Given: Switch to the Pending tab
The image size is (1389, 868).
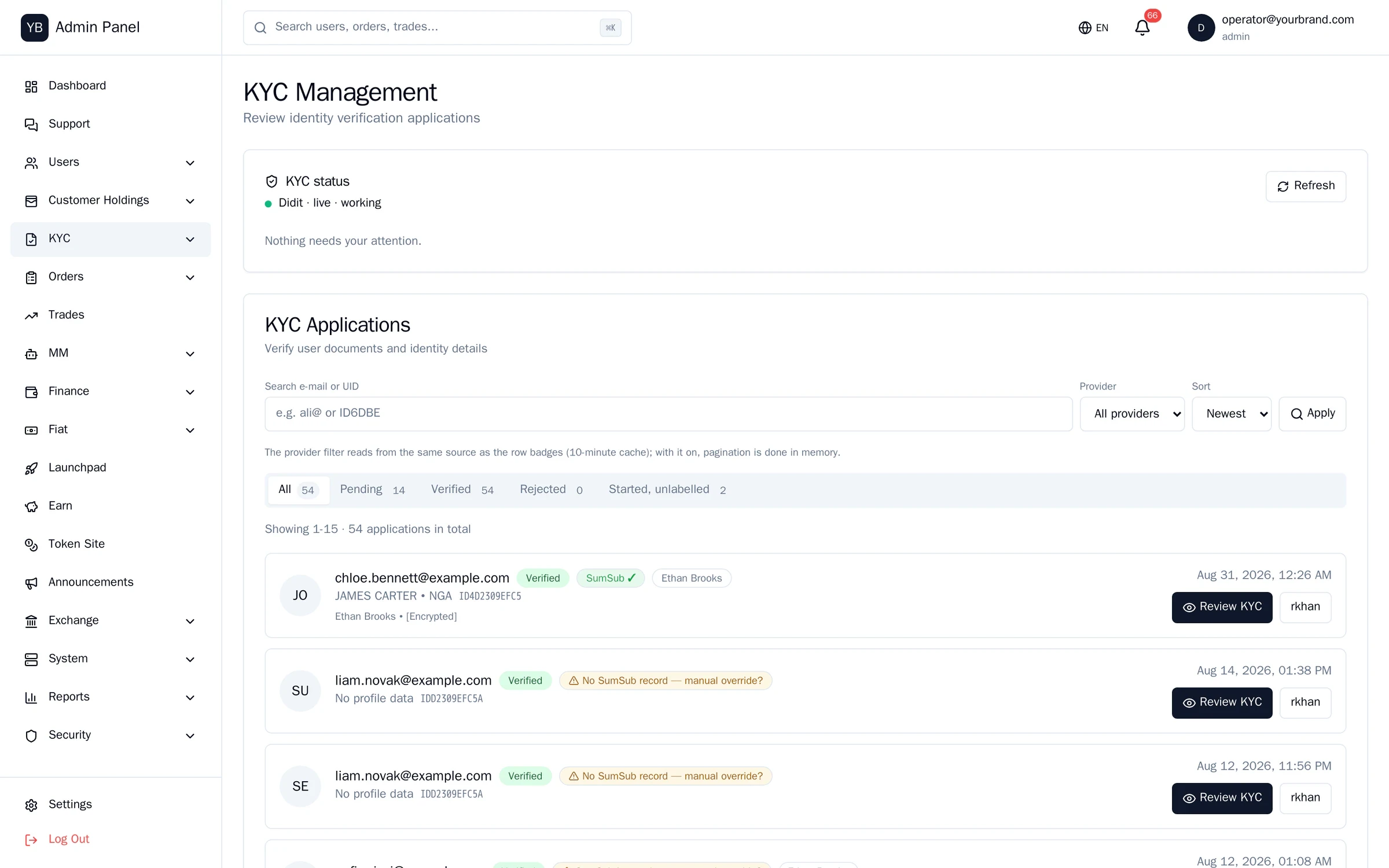Looking at the screenshot, I should 372,490.
